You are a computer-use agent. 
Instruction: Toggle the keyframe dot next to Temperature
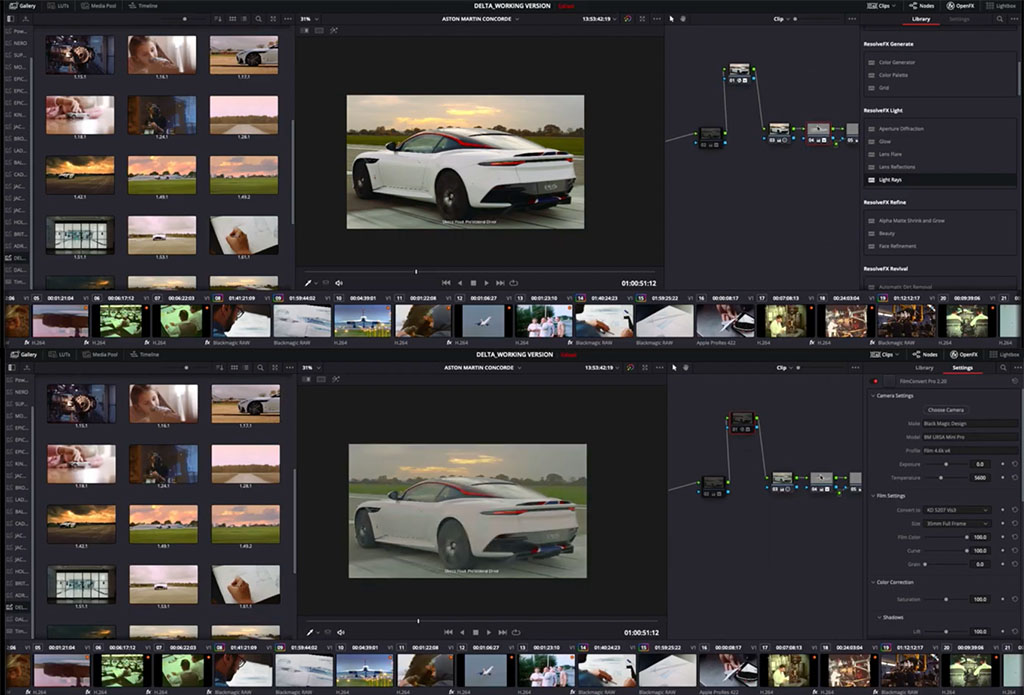1003,478
